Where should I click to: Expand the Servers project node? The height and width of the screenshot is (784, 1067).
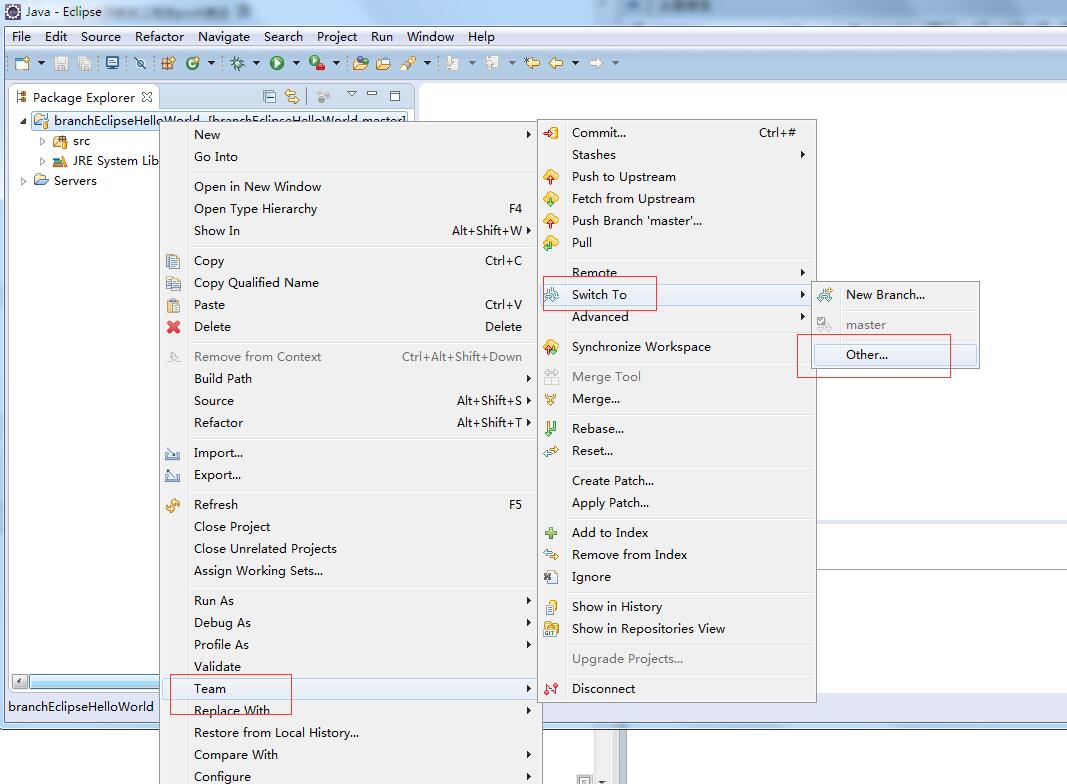(23, 181)
